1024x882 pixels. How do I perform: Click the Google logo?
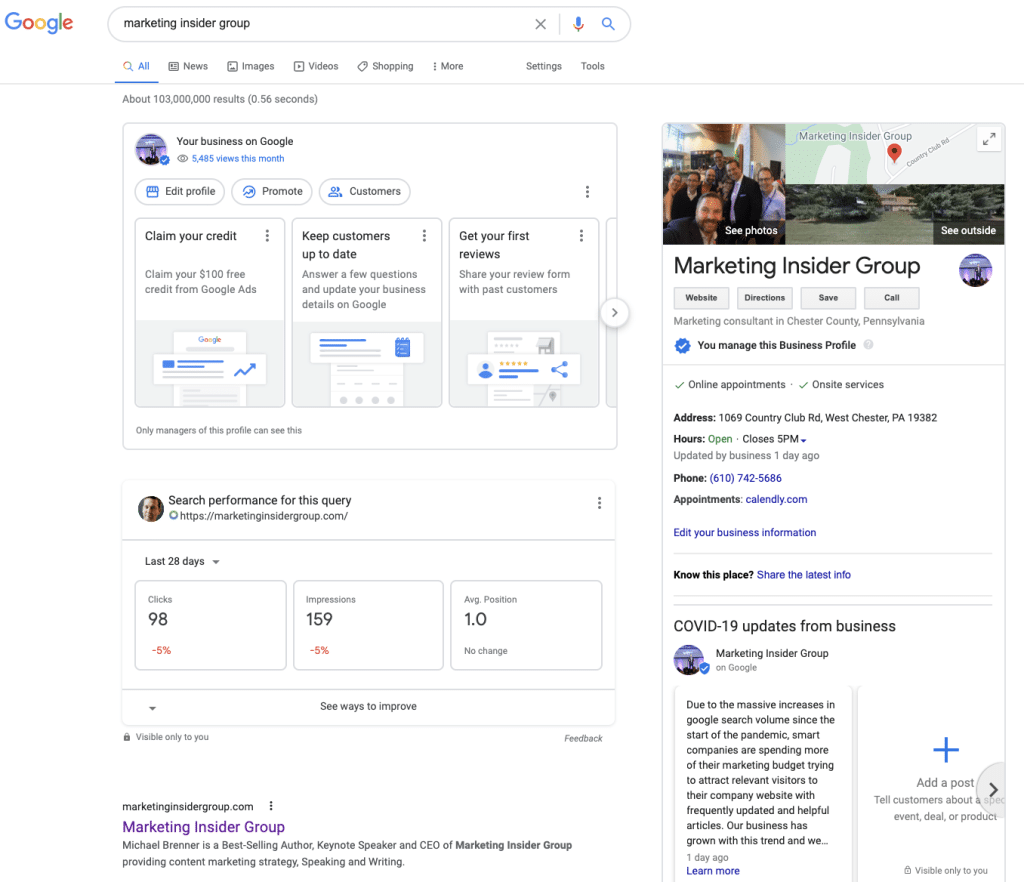tap(38, 22)
